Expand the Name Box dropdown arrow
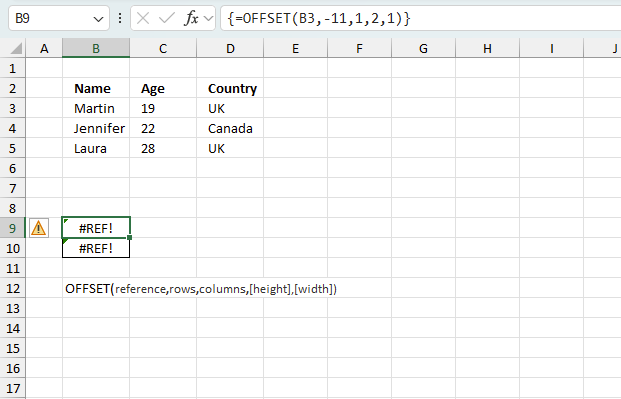621x399 pixels. click(x=98, y=19)
